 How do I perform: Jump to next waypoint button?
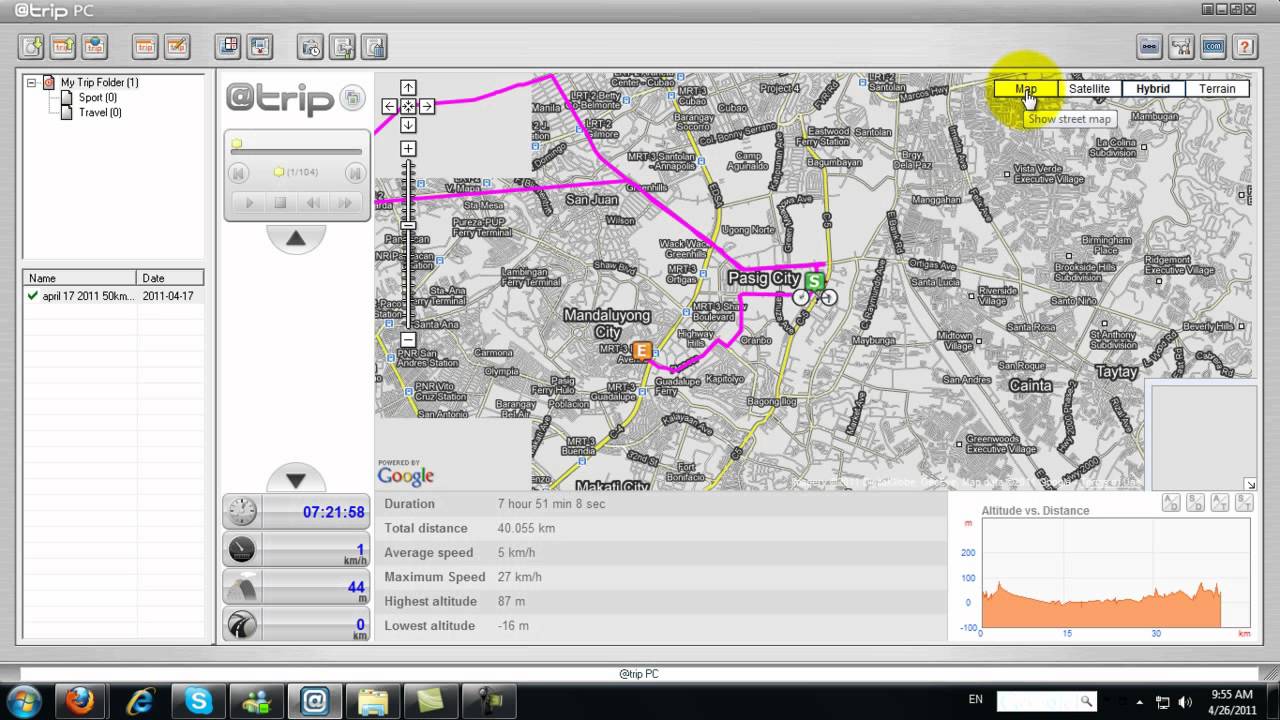355,173
